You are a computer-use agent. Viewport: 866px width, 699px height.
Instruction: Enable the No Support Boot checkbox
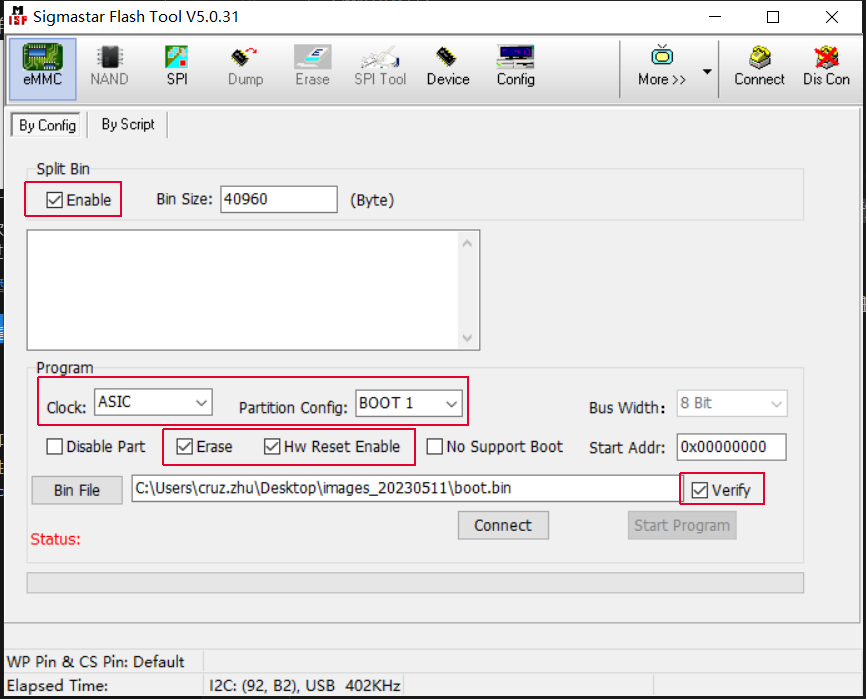(x=435, y=446)
